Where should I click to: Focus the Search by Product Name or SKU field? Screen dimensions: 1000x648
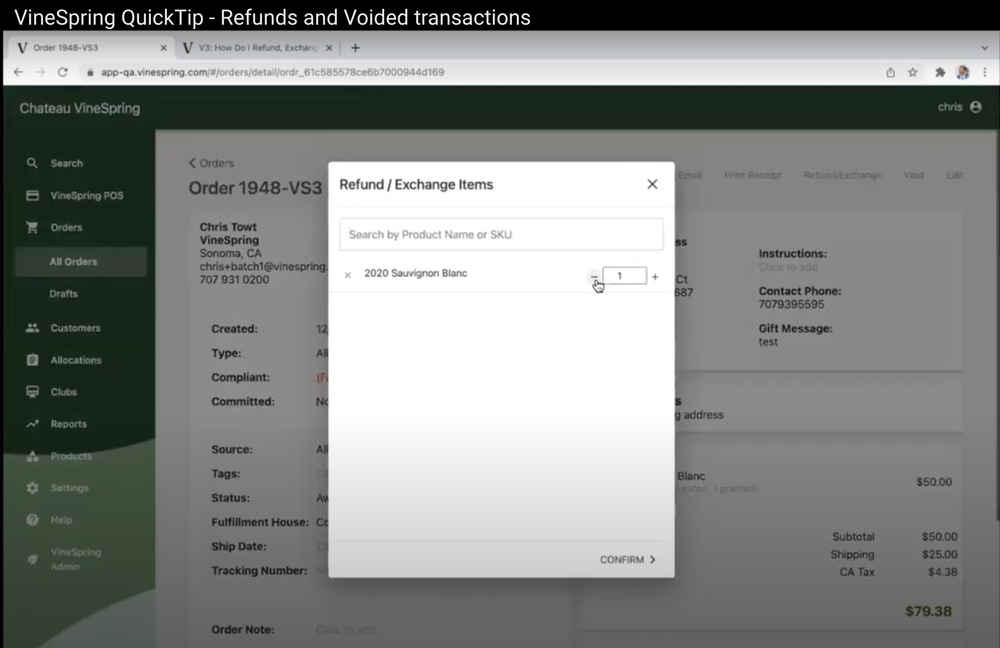[501, 234]
